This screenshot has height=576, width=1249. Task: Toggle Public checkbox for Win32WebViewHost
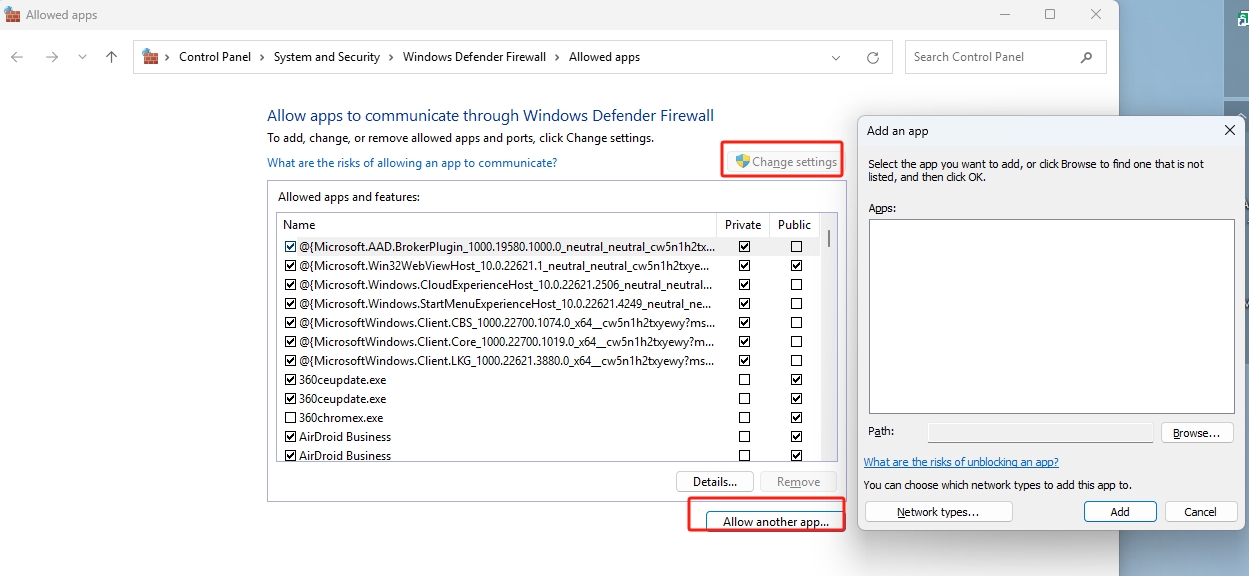pos(796,266)
